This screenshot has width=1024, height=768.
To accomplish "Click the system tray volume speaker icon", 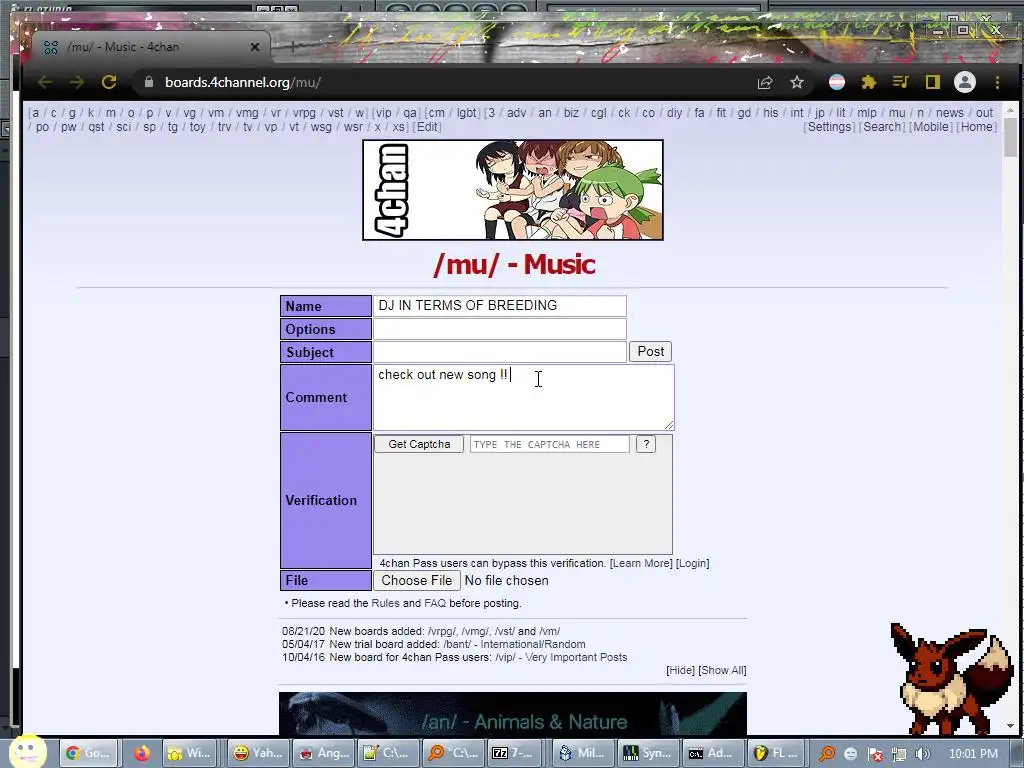I will 923,754.
